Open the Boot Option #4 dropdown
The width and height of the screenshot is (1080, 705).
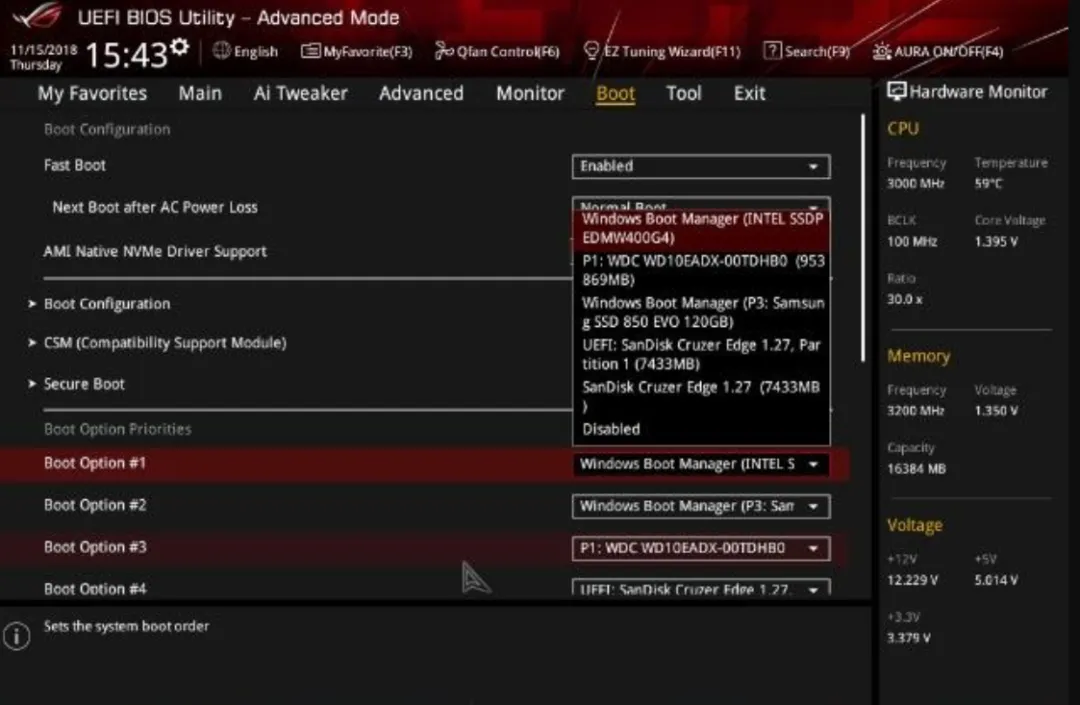coord(700,587)
